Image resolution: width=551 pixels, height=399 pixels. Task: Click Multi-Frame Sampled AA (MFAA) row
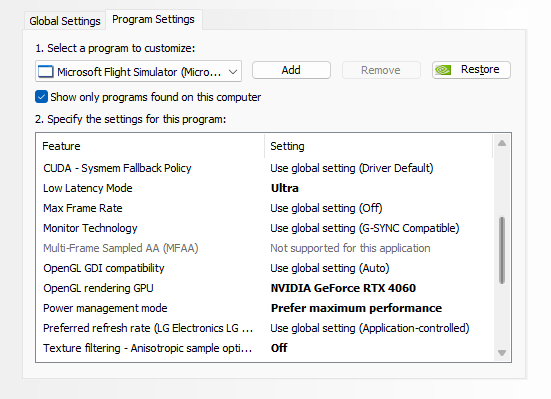[121, 248]
